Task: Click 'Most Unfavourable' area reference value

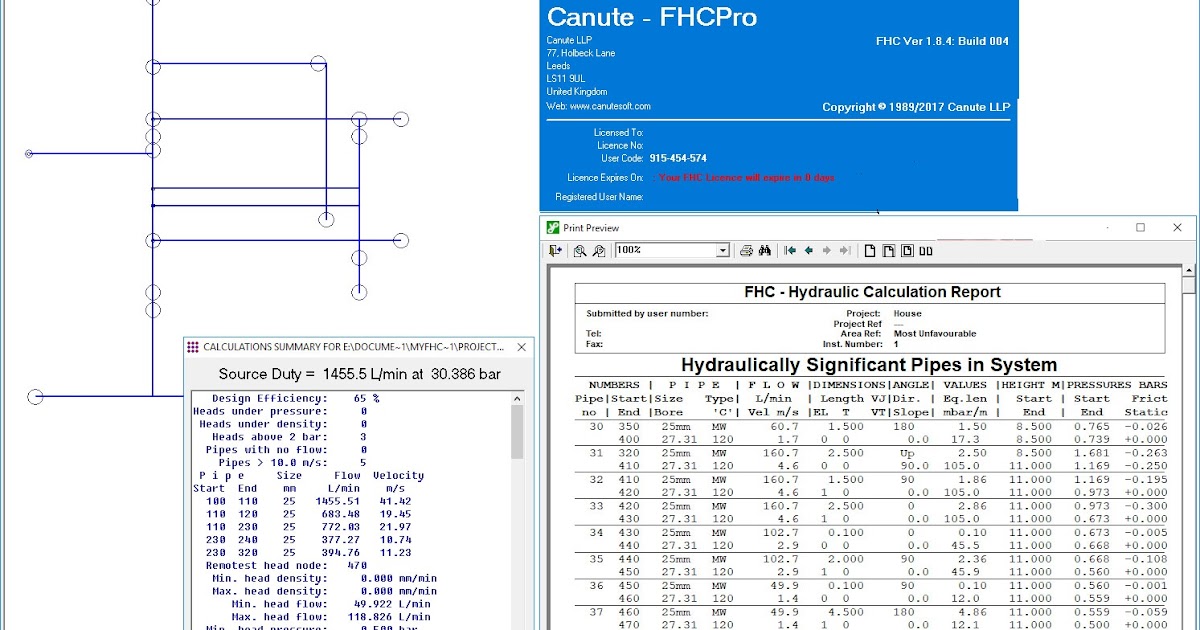Action: [935, 334]
